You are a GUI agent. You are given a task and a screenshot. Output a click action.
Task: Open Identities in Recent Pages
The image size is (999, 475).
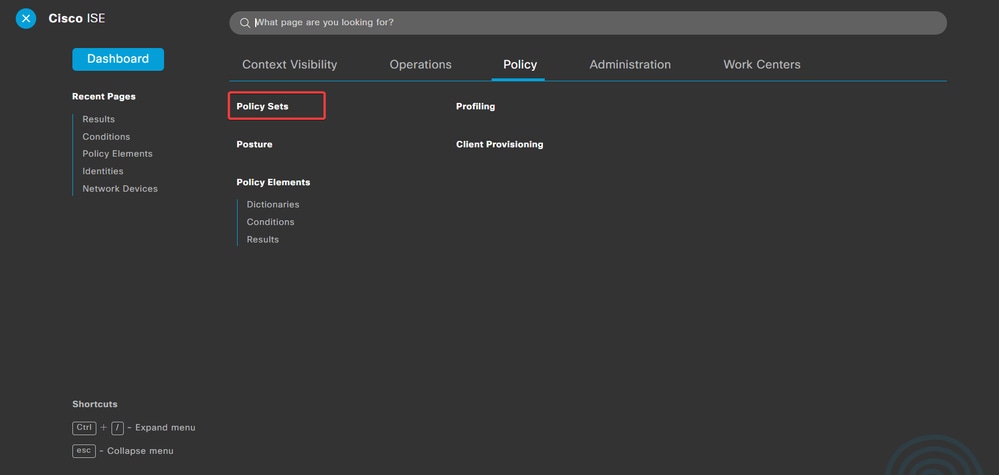(x=103, y=171)
